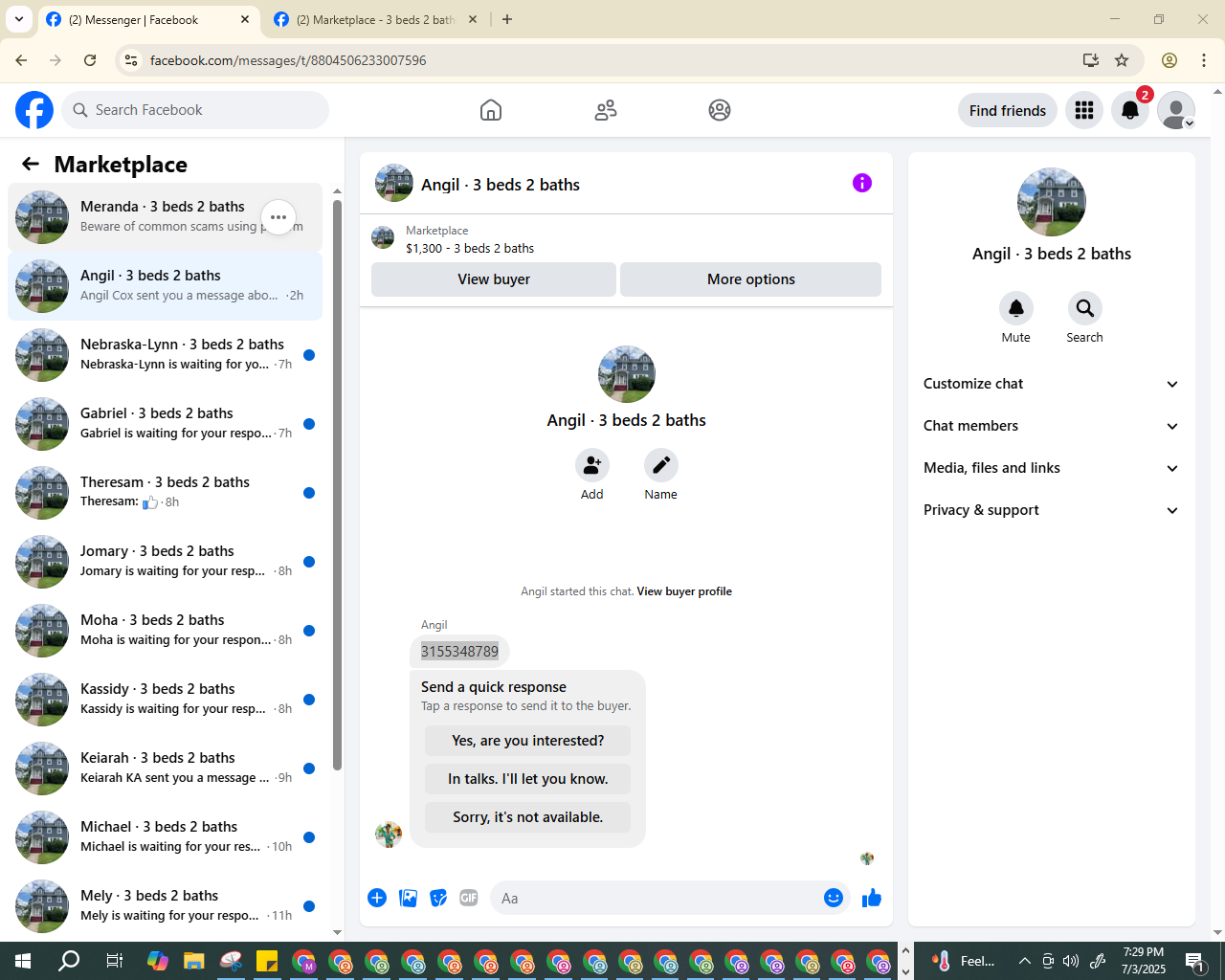Image resolution: width=1225 pixels, height=980 pixels.
Task: Click the View buyer button
Action: [x=494, y=279]
